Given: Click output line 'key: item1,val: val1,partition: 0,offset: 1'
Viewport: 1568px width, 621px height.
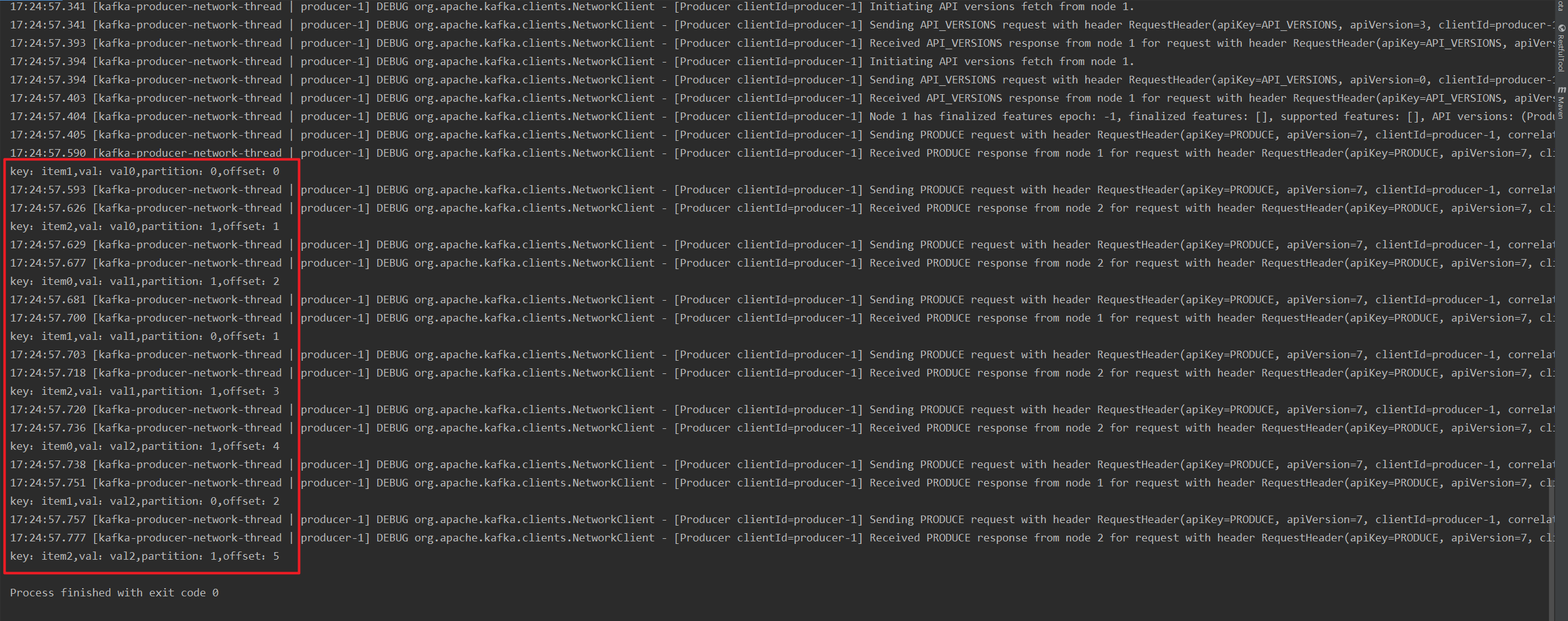Looking at the screenshot, I should coord(145,336).
